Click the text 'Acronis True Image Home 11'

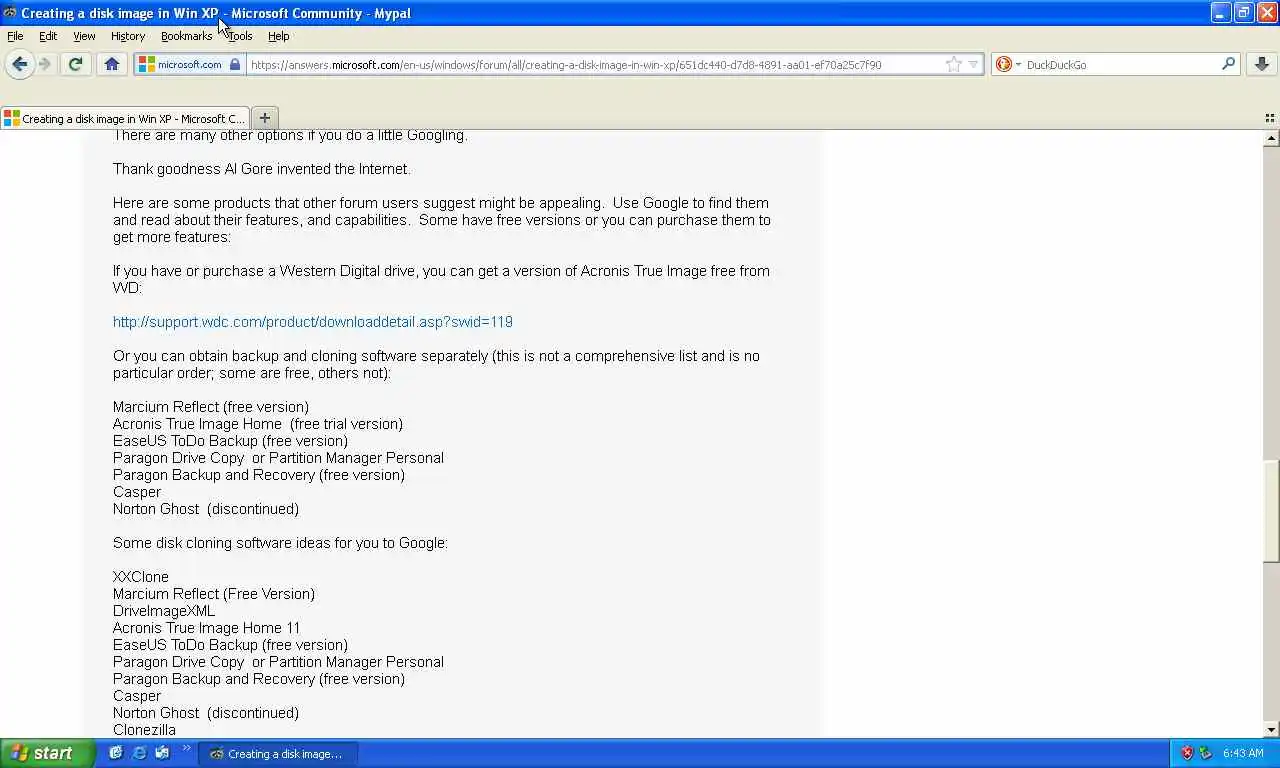206,628
